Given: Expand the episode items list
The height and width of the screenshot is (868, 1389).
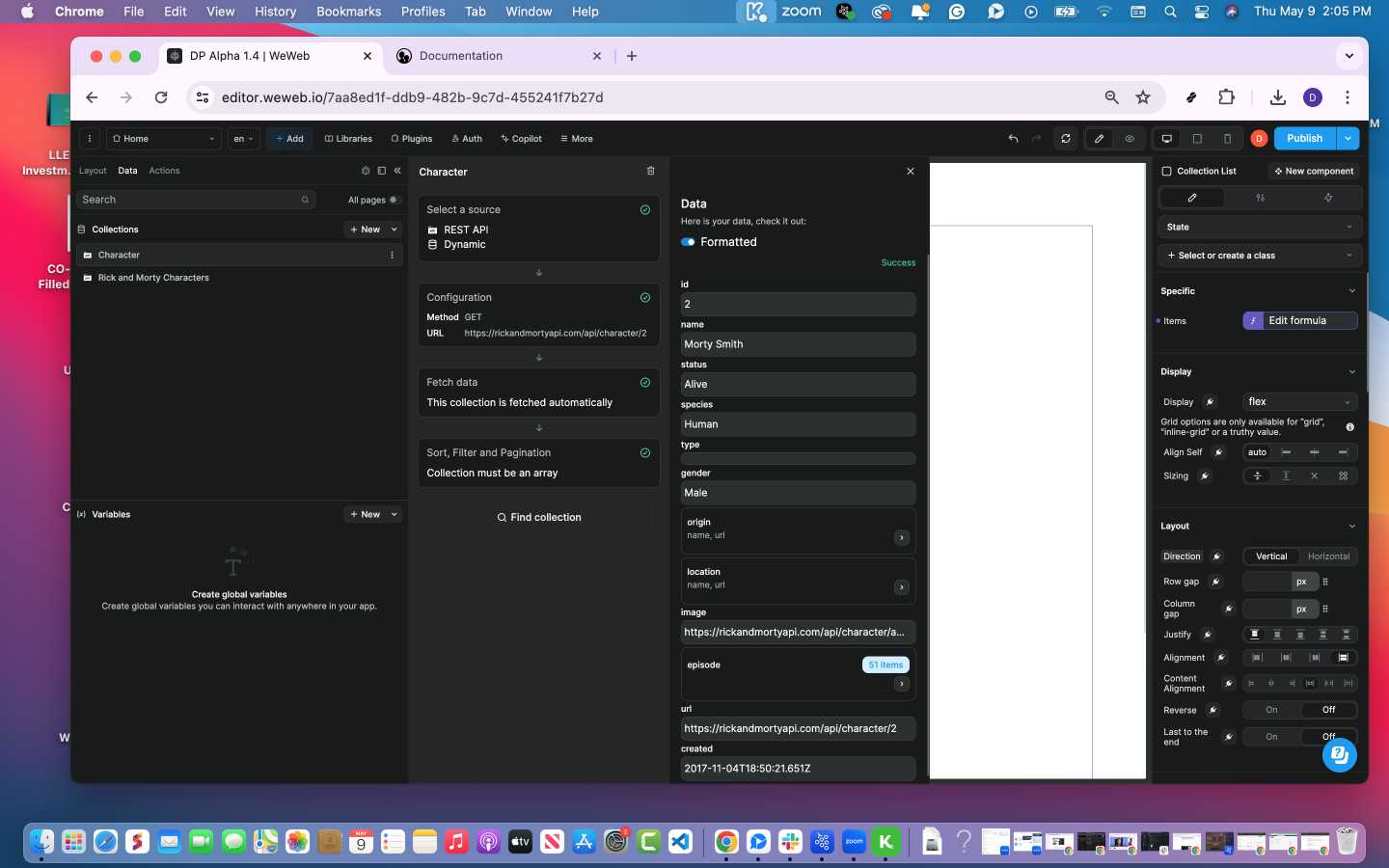Looking at the screenshot, I should [901, 684].
